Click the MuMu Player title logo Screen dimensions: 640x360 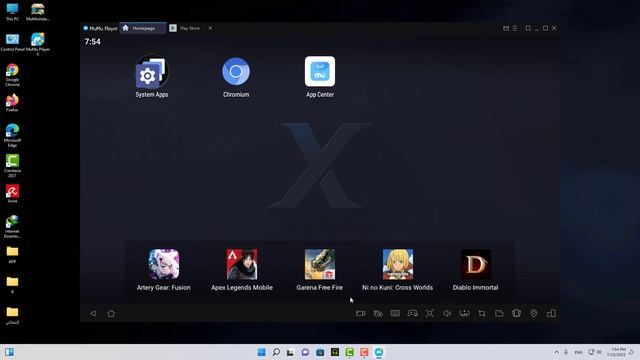[x=100, y=28]
